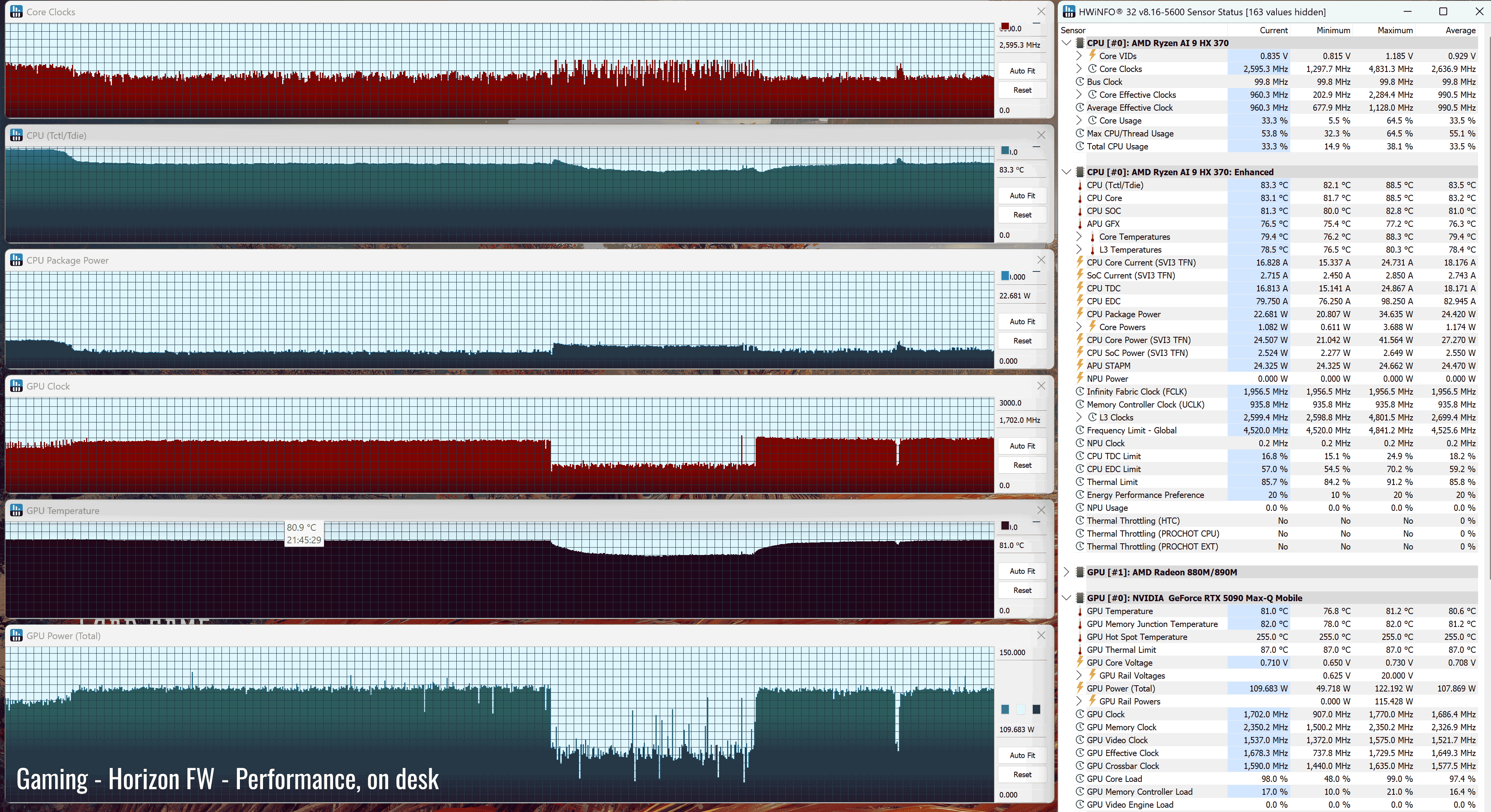Click the lightning icon next to NPU Power
This screenshot has width=1491, height=812.
[1079, 378]
